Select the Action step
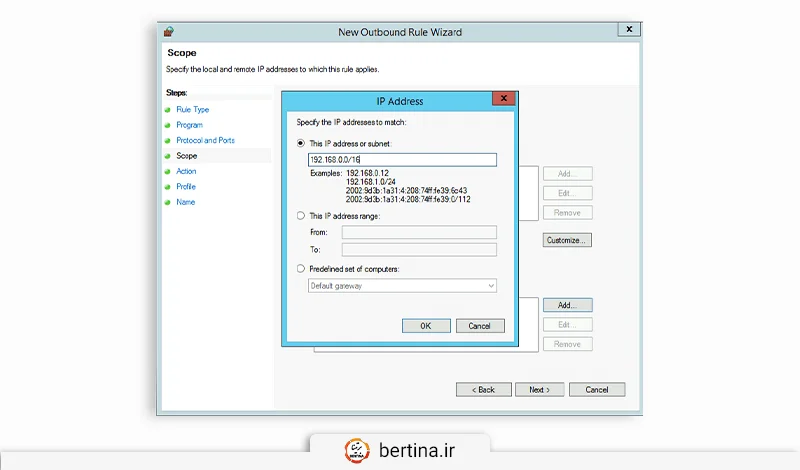Image resolution: width=800 pixels, height=470 pixels. click(x=186, y=171)
